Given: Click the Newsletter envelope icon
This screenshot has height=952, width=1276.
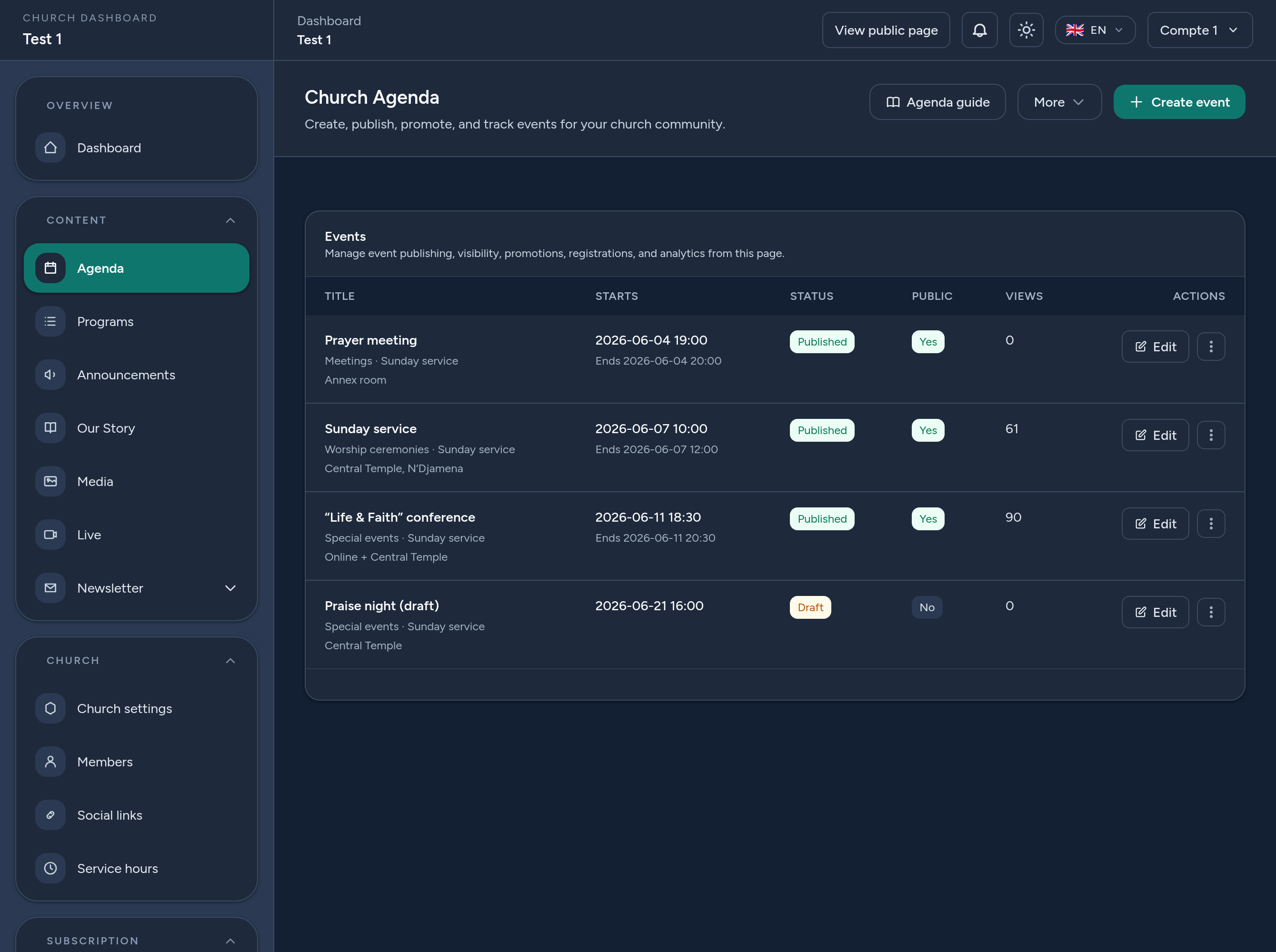Looking at the screenshot, I should tap(51, 588).
